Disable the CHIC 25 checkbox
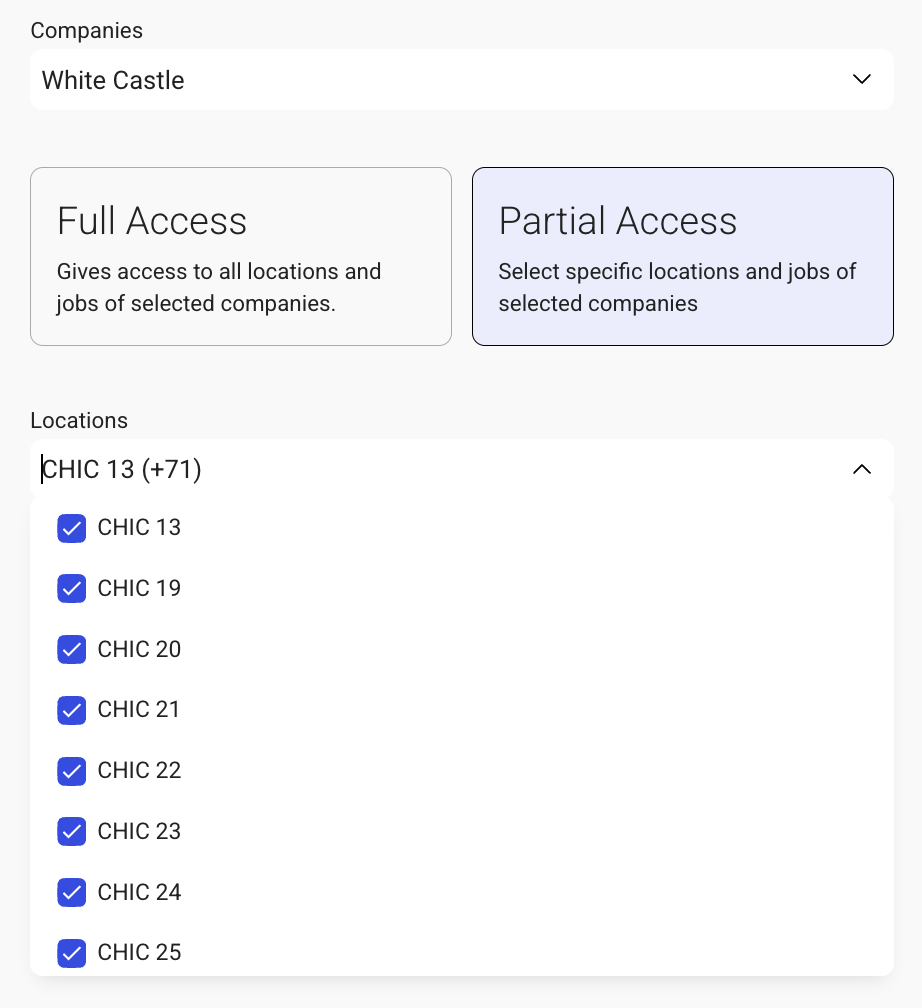Image resolution: width=922 pixels, height=1008 pixels. [72, 953]
